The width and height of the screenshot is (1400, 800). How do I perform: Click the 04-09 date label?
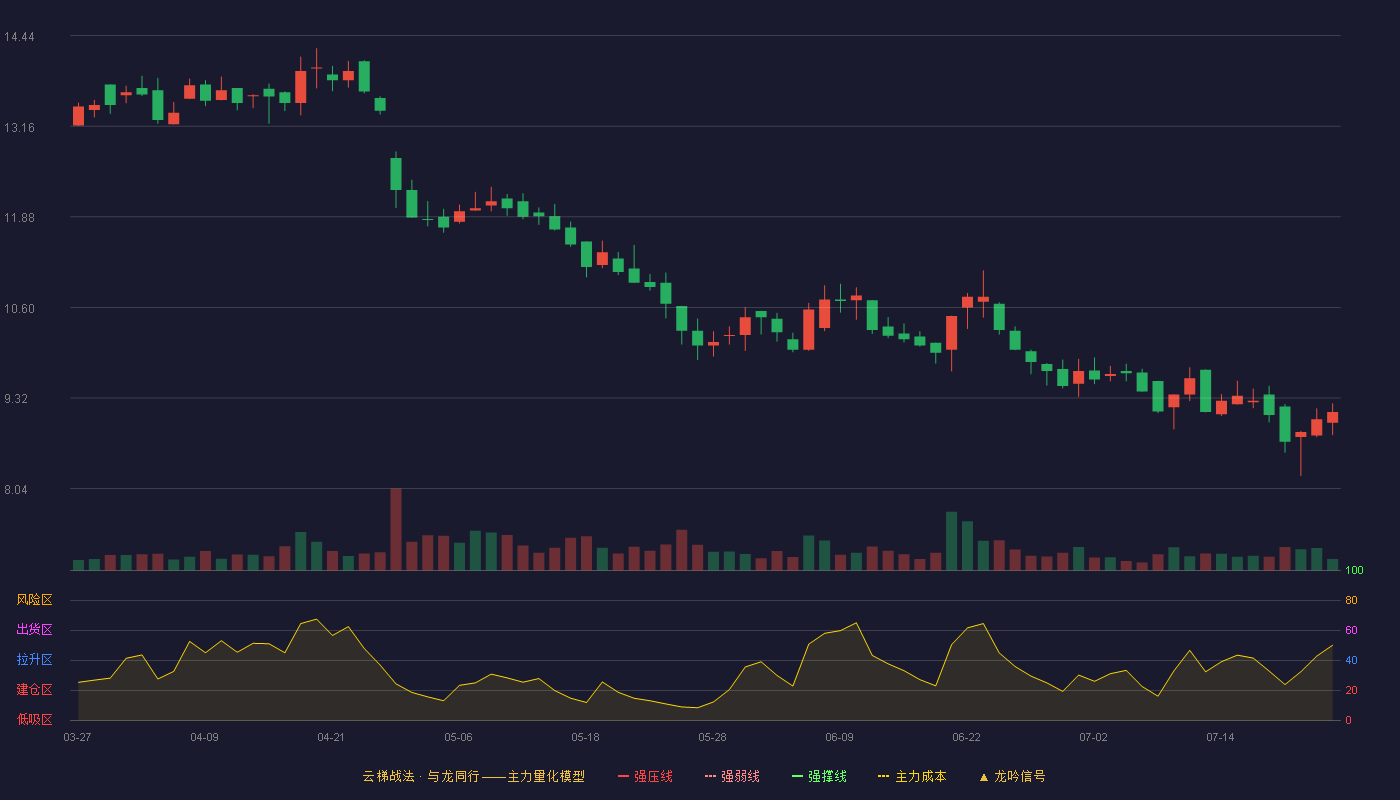(x=204, y=737)
